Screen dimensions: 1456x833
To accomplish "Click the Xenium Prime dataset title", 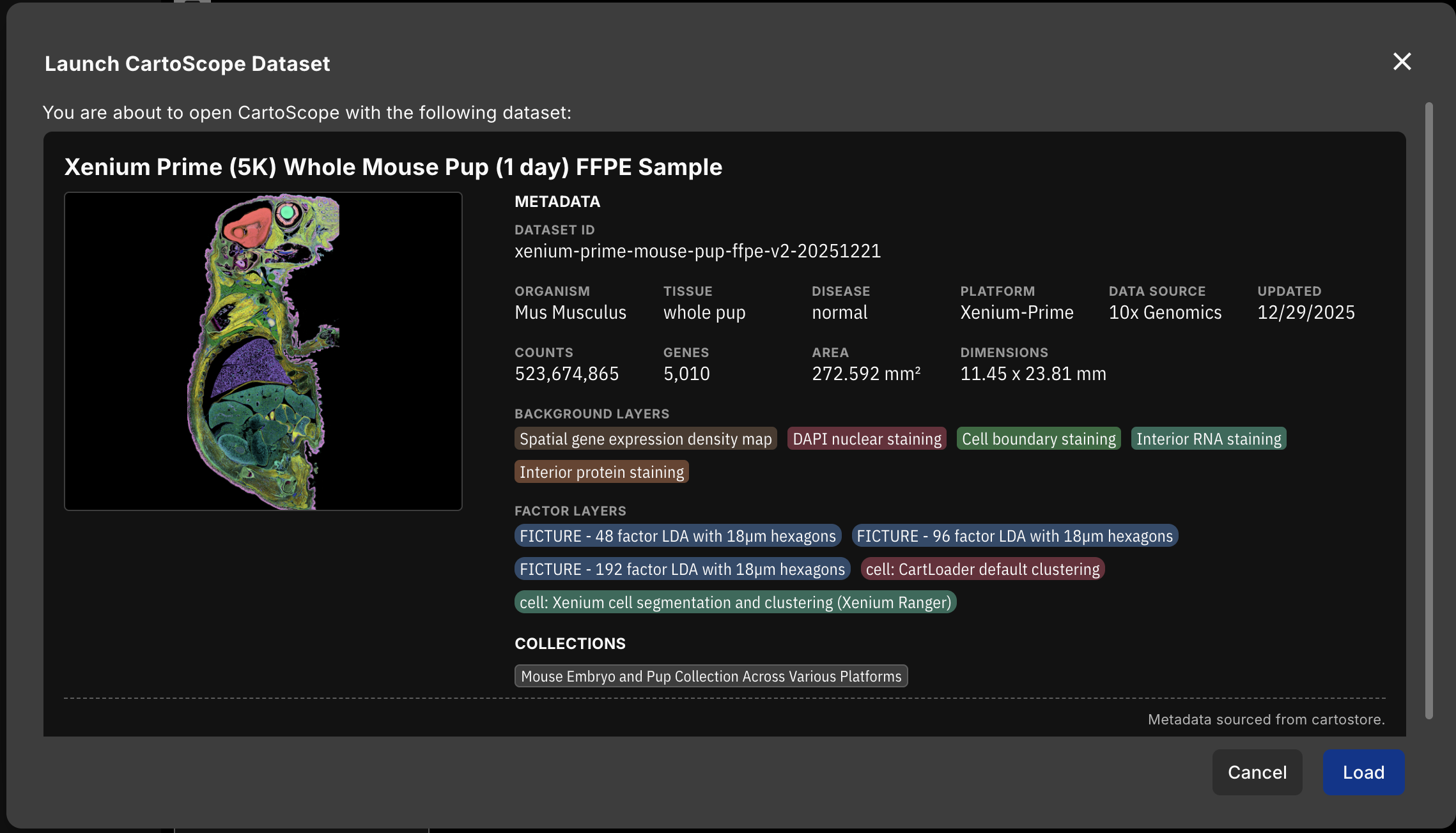I will [393, 167].
